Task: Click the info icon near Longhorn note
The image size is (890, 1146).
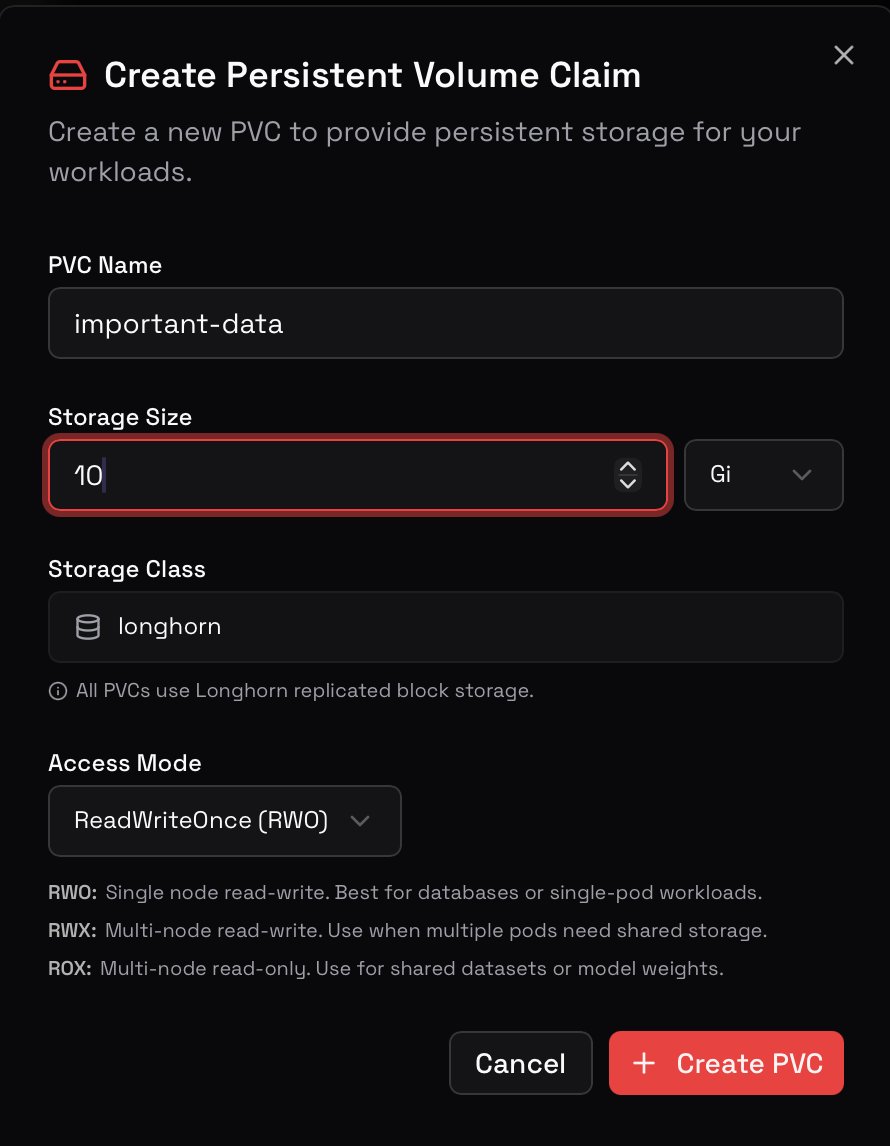Action: pyautogui.click(x=58, y=691)
